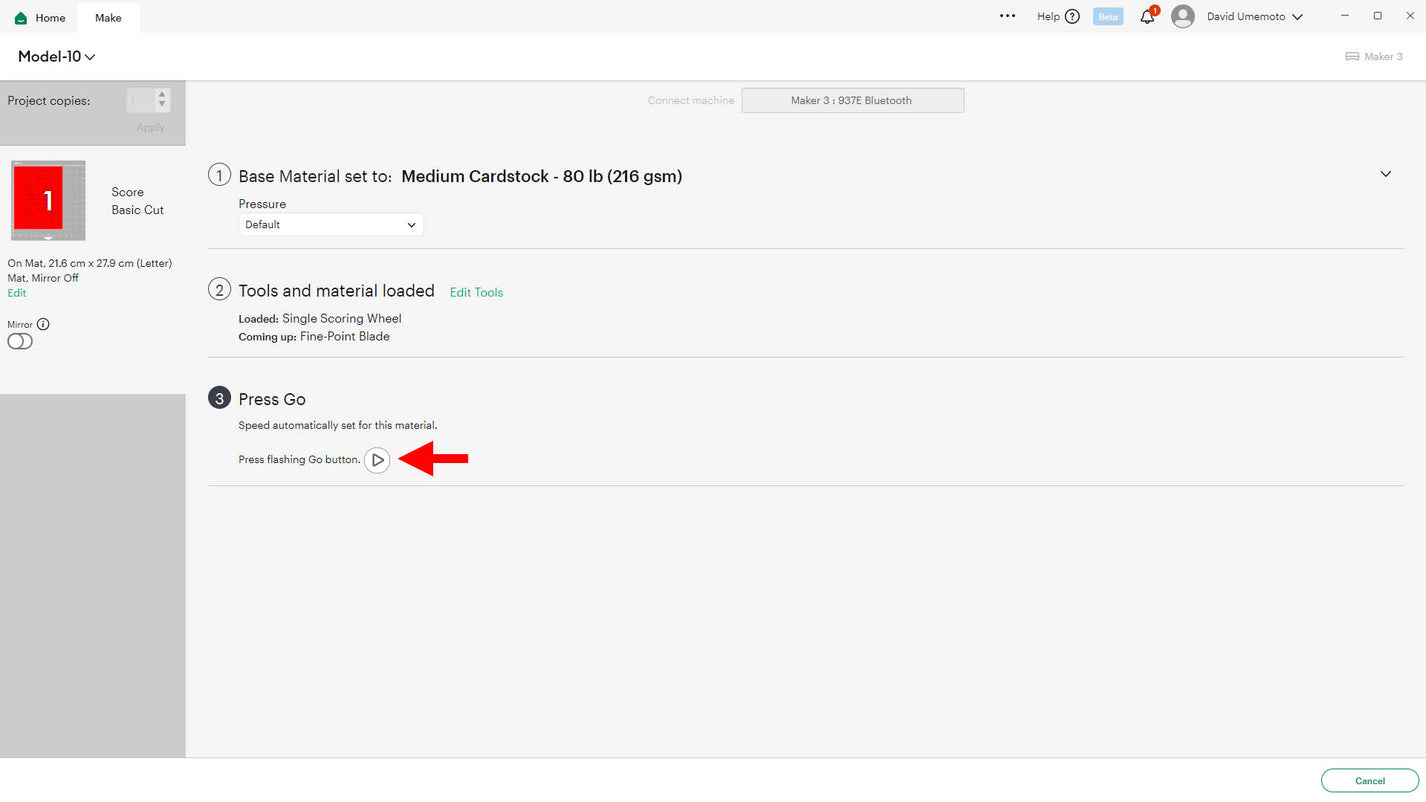
Task: Click the Cricut Home logo icon
Action: click(x=21, y=18)
